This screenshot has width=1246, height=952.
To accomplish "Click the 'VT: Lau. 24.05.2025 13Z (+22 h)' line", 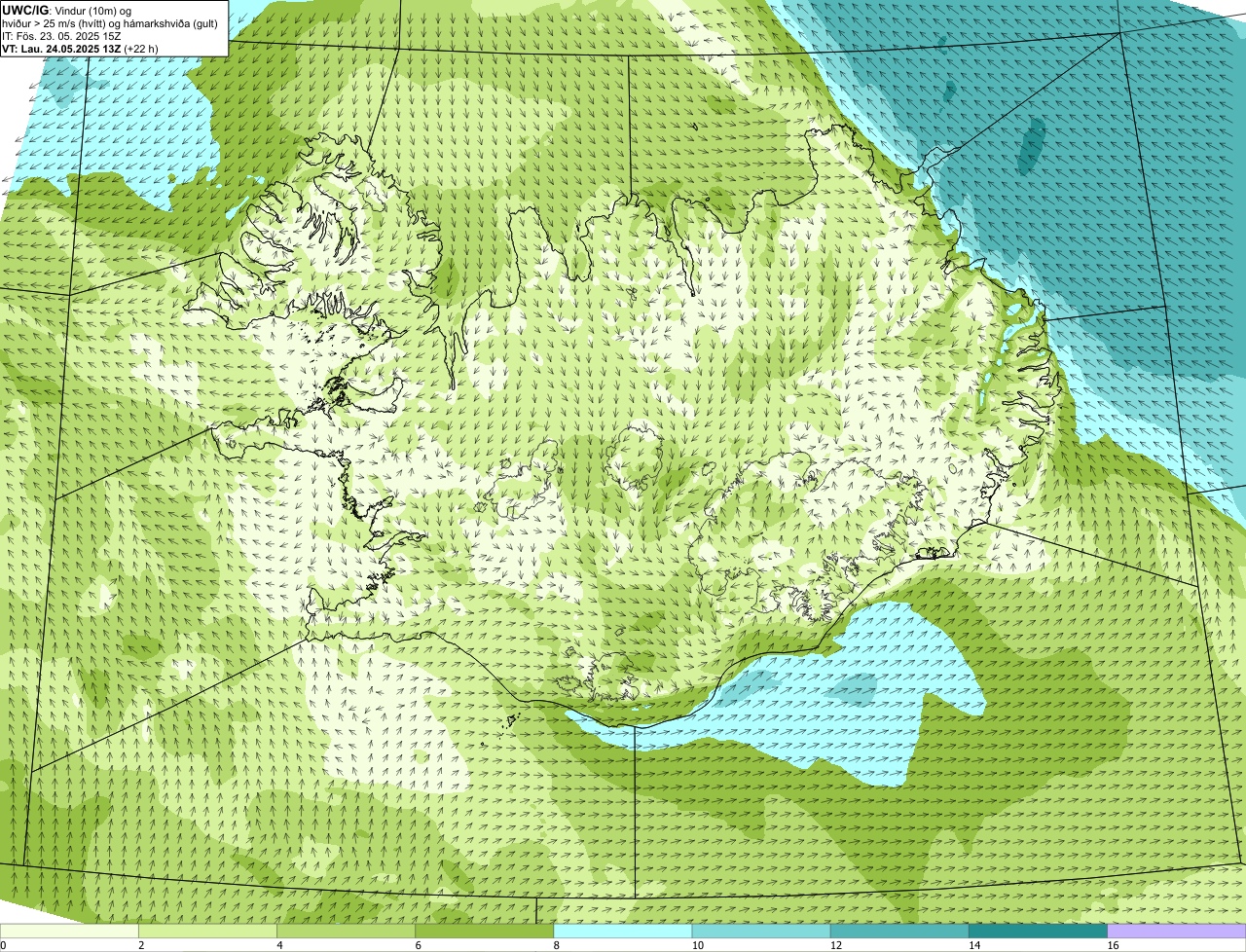I will (80, 49).
